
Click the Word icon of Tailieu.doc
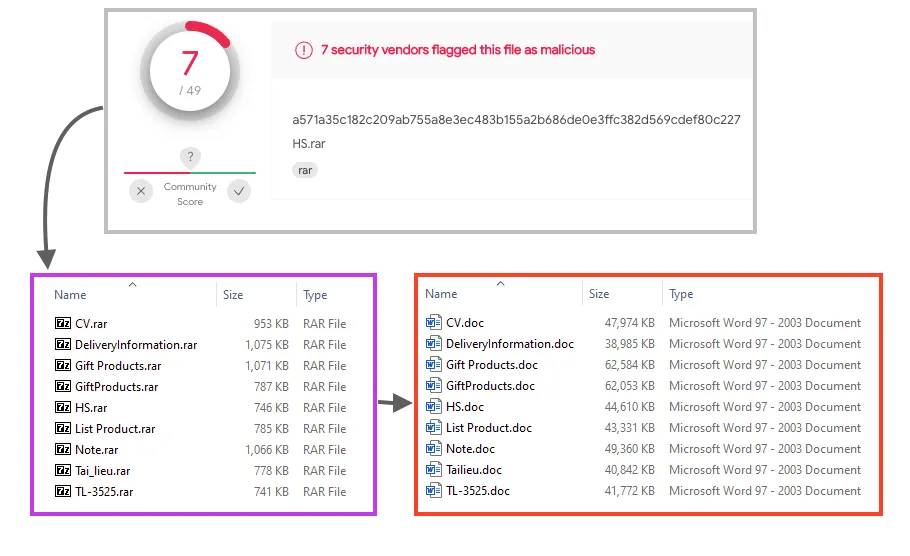434,469
